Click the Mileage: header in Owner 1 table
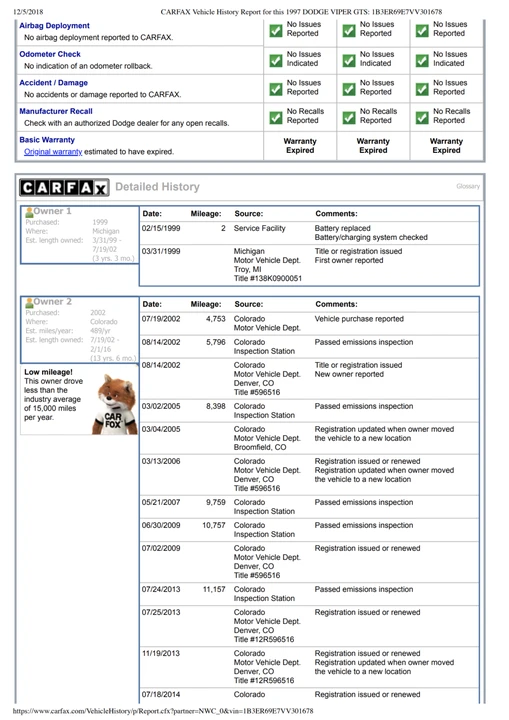The height and width of the screenshot is (720, 509). (206, 214)
